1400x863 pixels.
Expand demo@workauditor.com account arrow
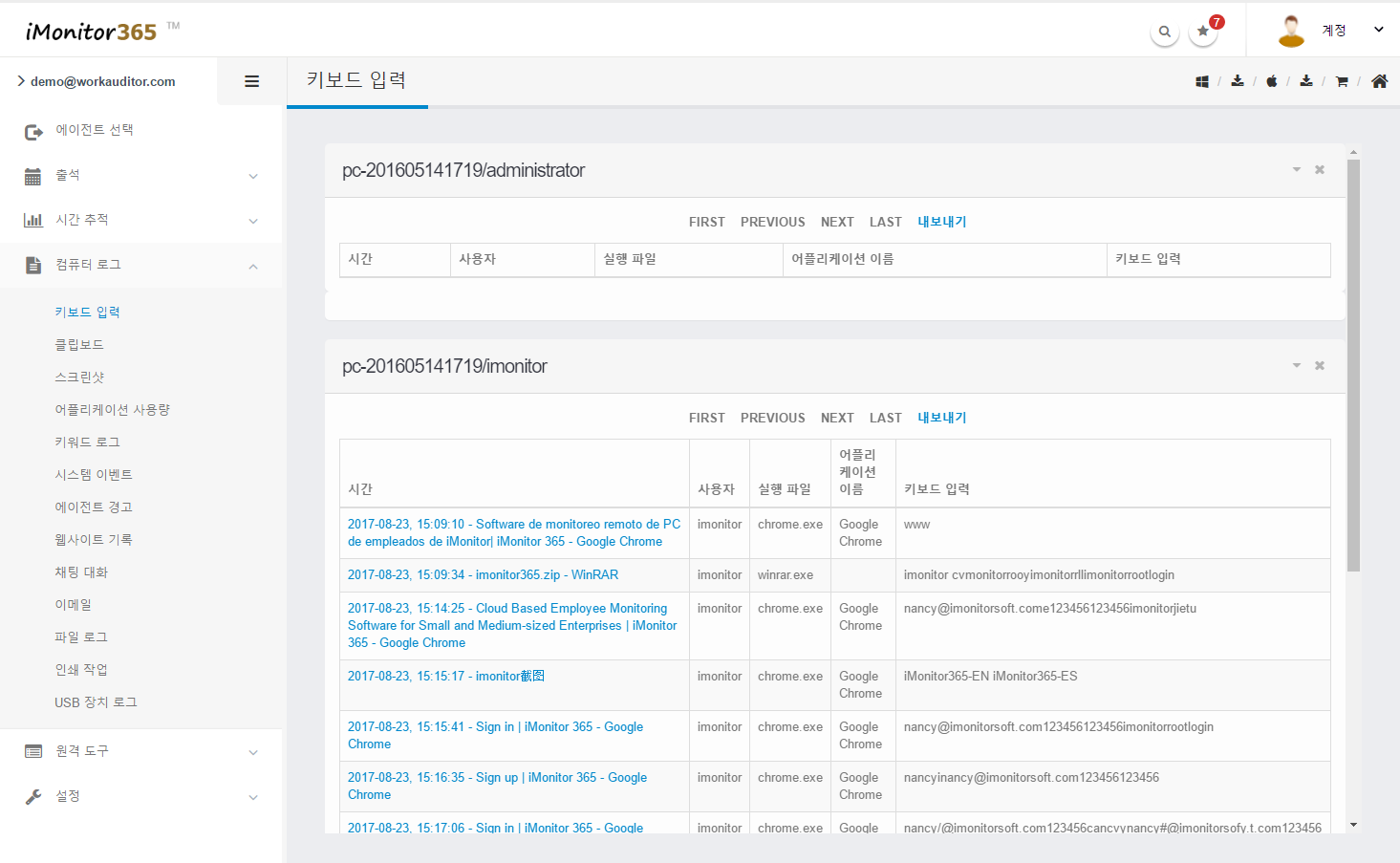(x=21, y=81)
